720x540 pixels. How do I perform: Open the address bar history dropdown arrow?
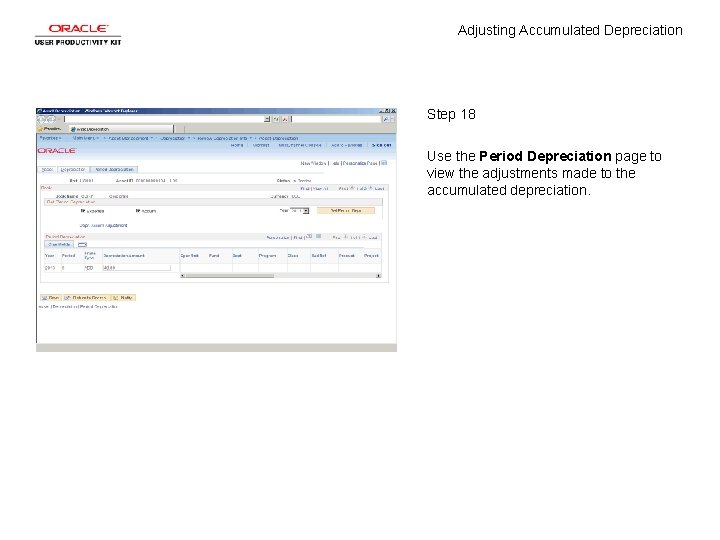267,119
